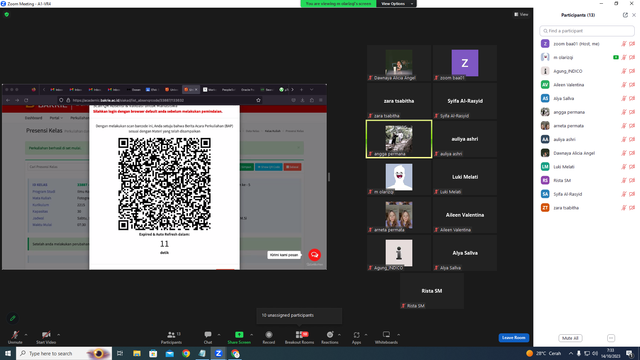Screen dimensions: 640x360
Task: Expand arrow next to Reactions
Action: 340,335
